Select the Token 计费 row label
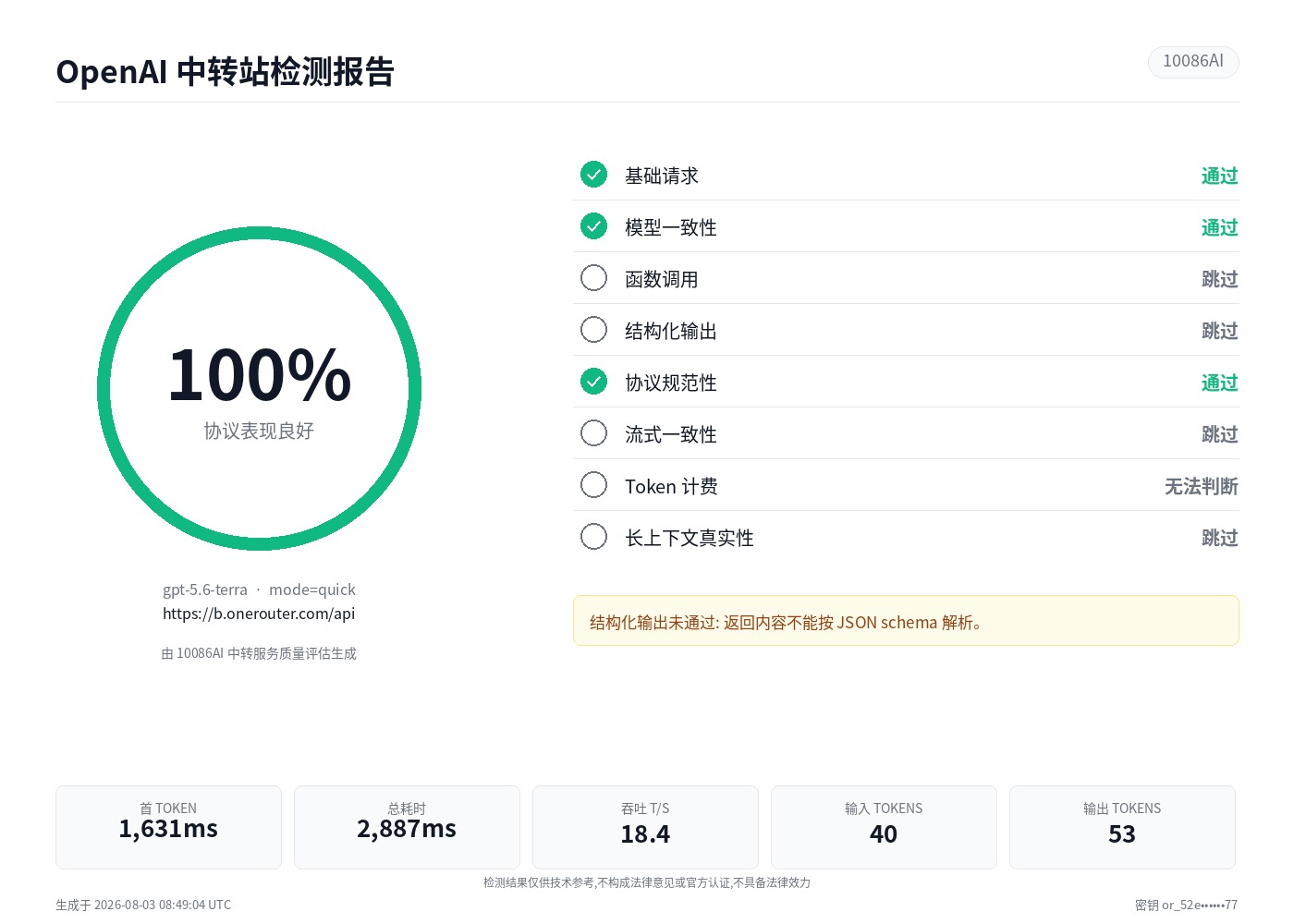The width and height of the screenshot is (1294, 924). pyautogui.click(x=672, y=486)
